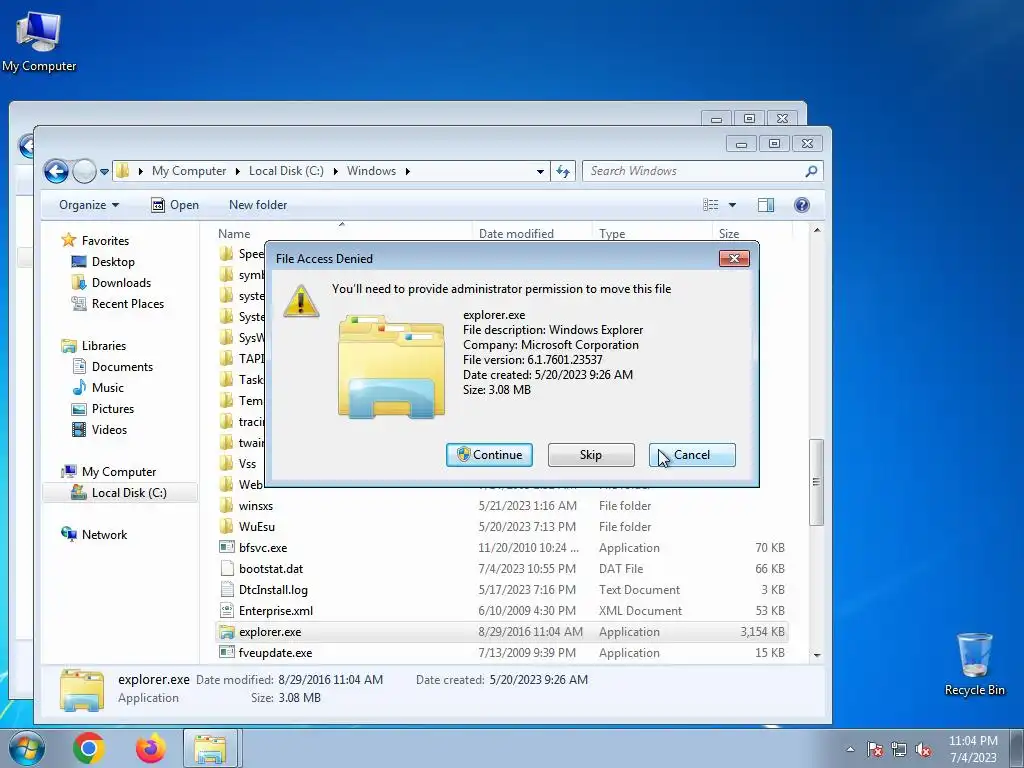This screenshot has height=768, width=1024.
Task: Select Local Disk (C:) in sidebar
Action: pyautogui.click(x=120, y=492)
